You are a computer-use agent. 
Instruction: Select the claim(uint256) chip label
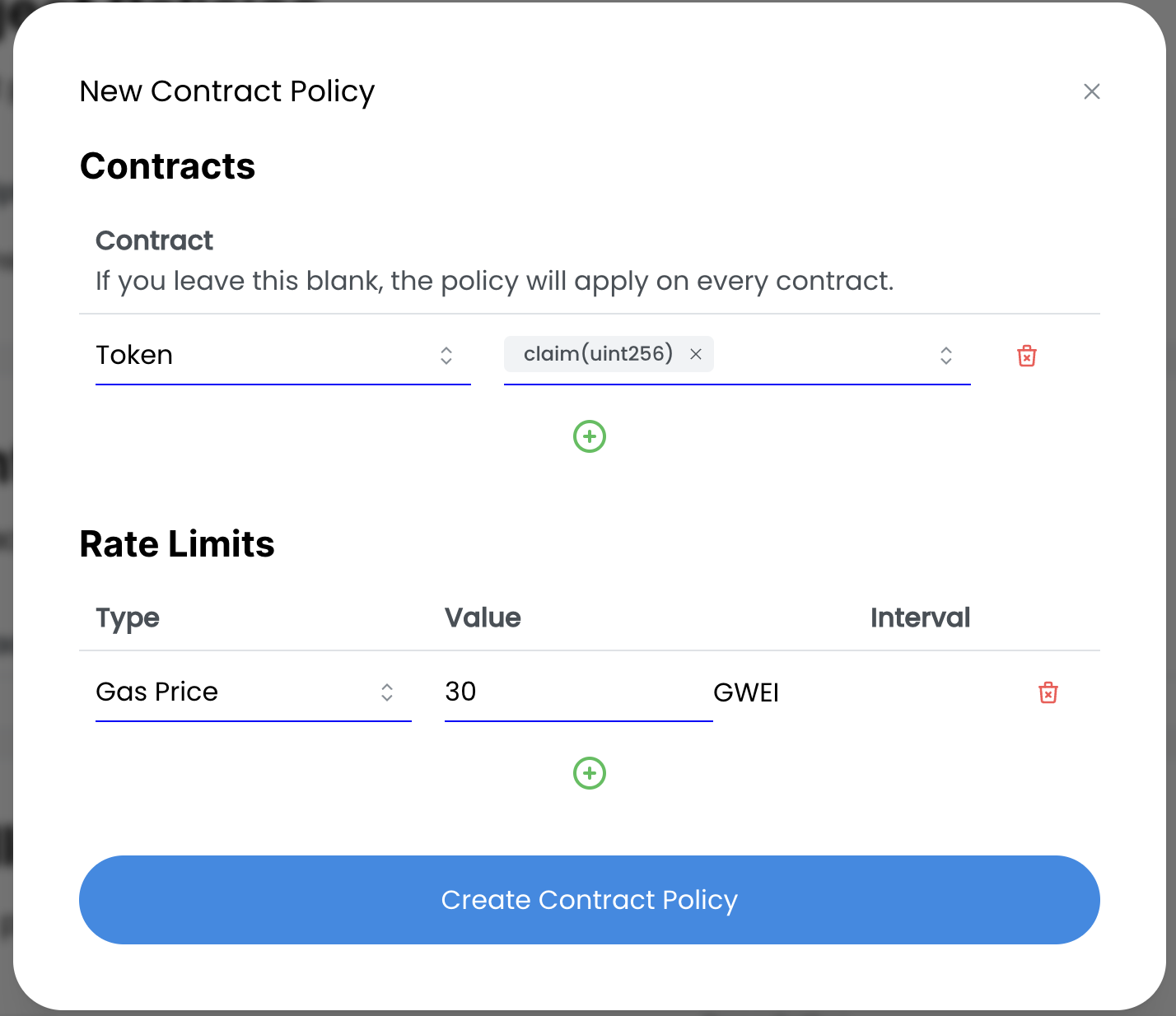click(598, 354)
